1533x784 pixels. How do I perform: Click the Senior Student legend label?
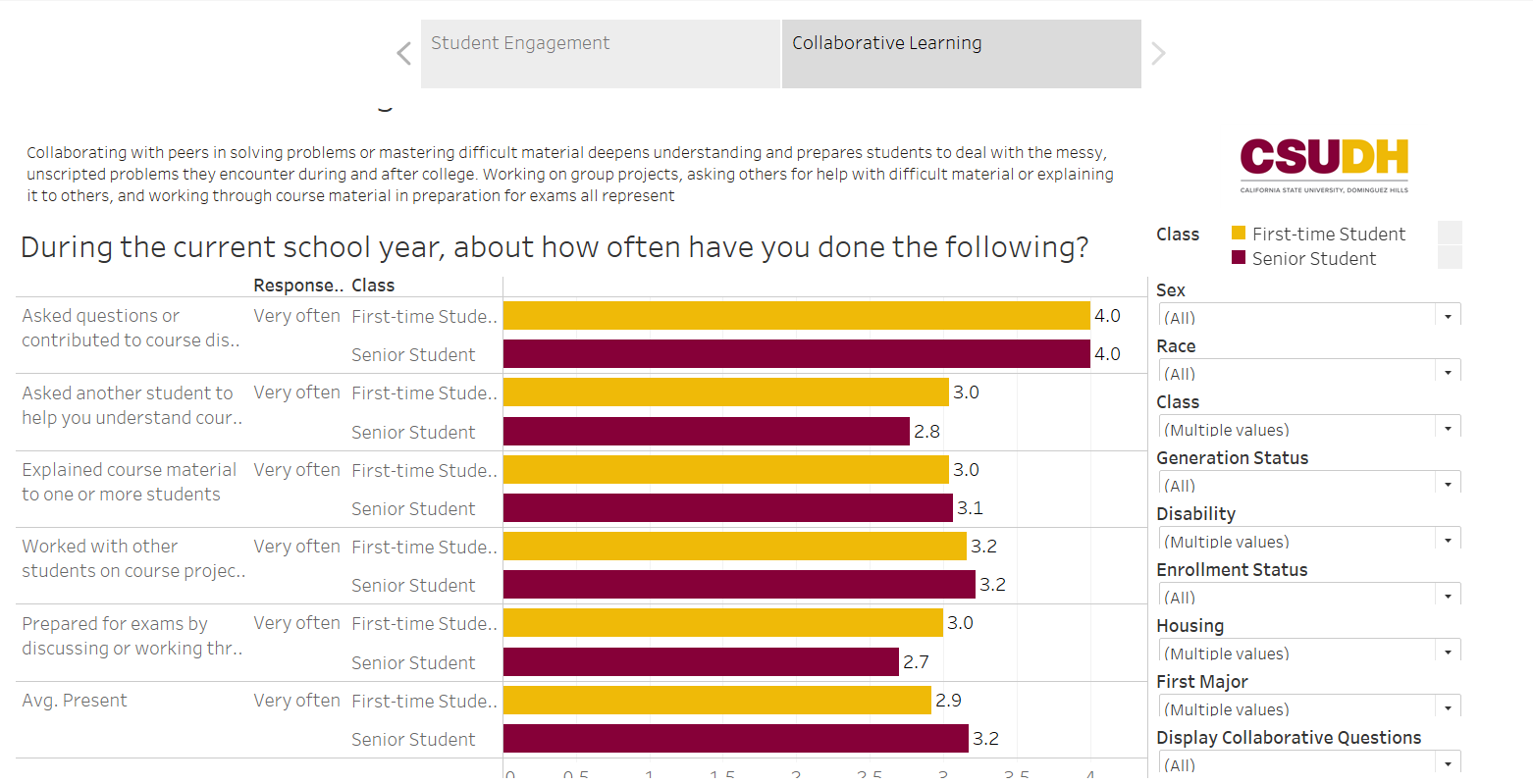1313,259
